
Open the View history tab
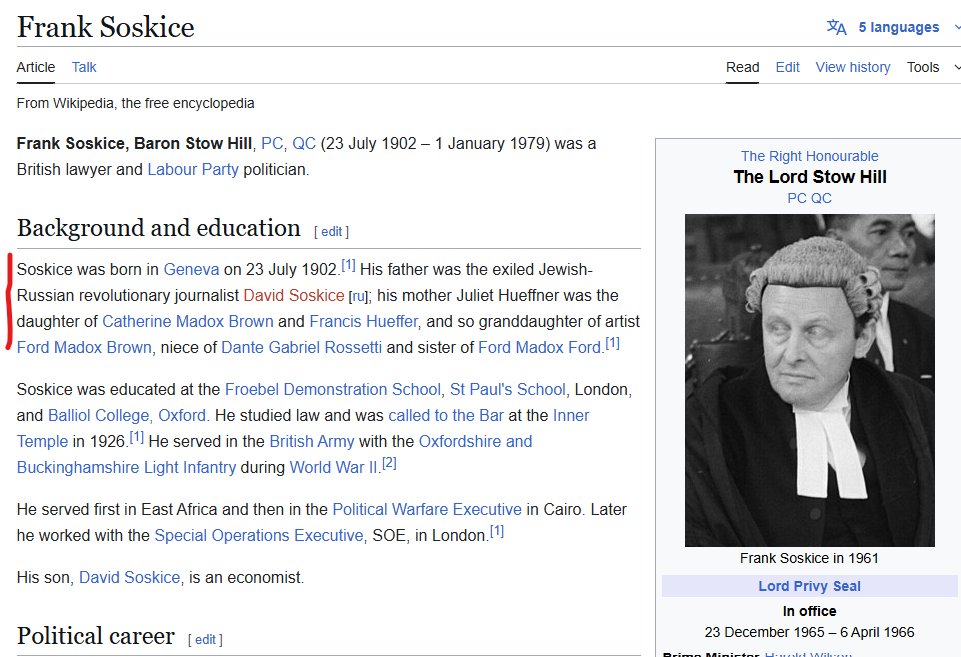click(x=853, y=67)
